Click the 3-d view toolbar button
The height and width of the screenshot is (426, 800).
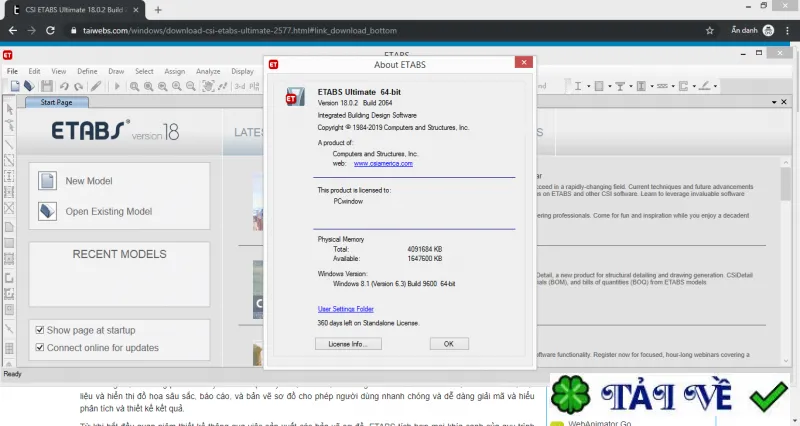pyautogui.click(x=240, y=86)
